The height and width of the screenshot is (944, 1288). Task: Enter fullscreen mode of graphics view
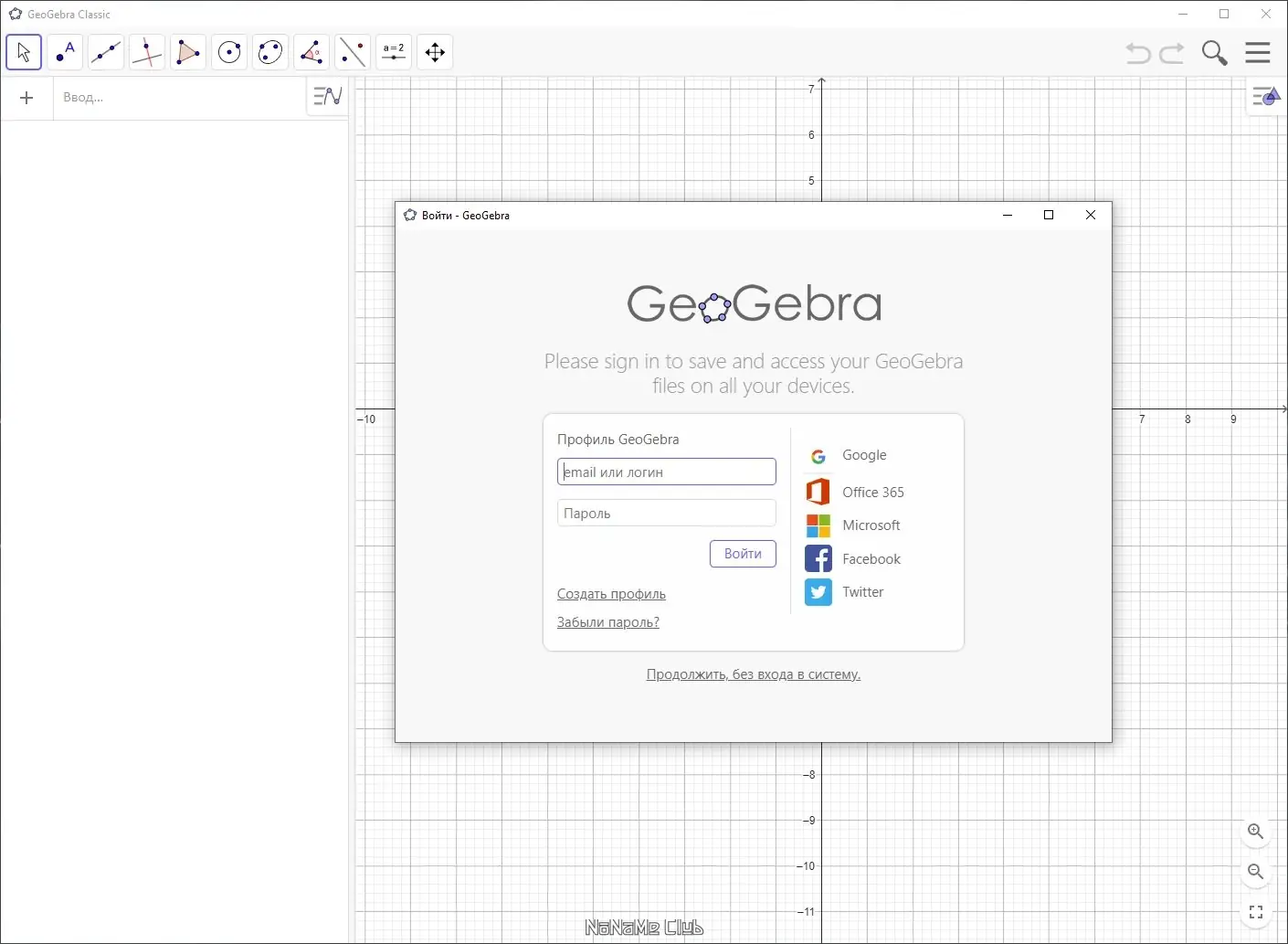tap(1256, 912)
